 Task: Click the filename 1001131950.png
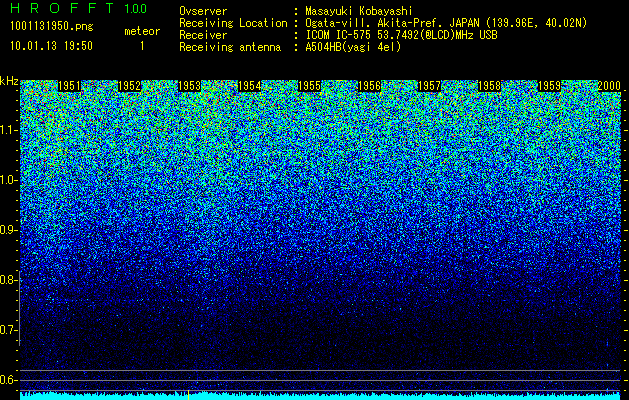[x=52, y=27]
